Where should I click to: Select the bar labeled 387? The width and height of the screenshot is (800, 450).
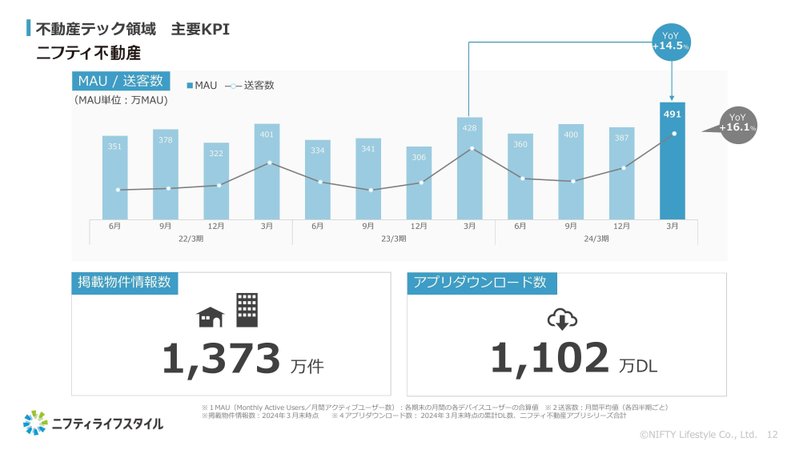click(x=621, y=173)
